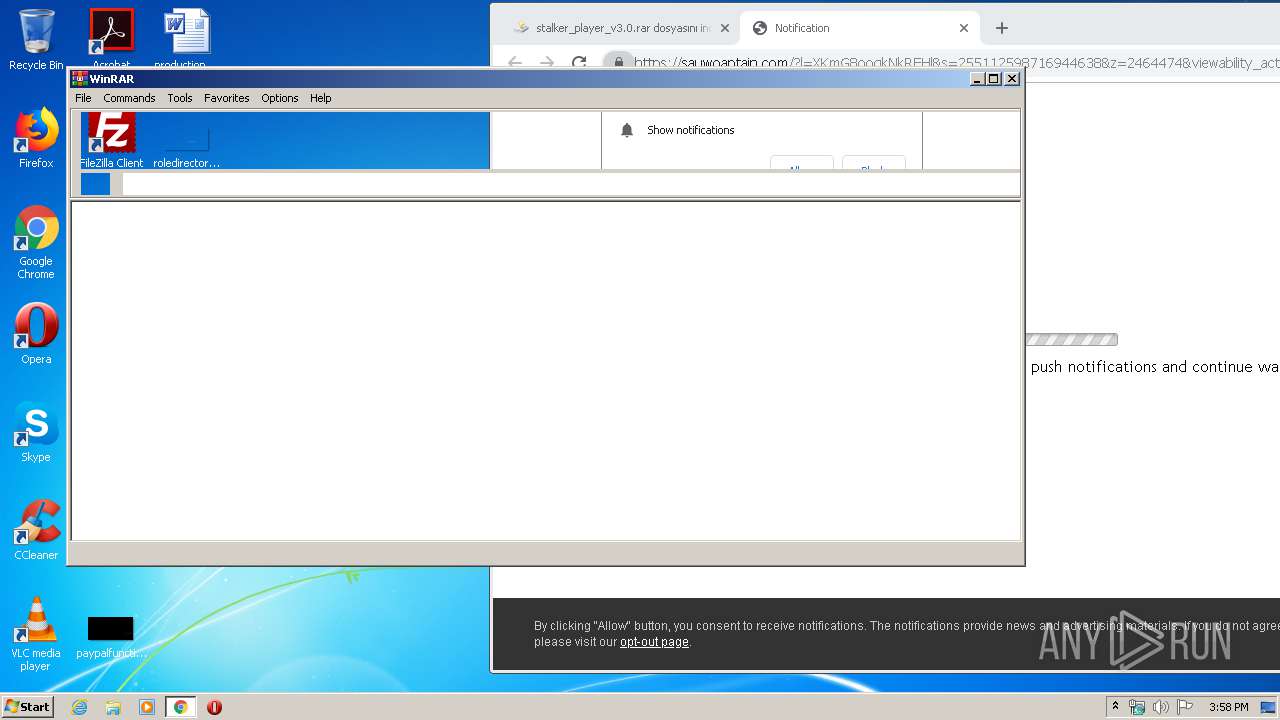This screenshot has width=1280, height=720.
Task: Click the red Opera icon in taskbar
Action: tap(214, 707)
